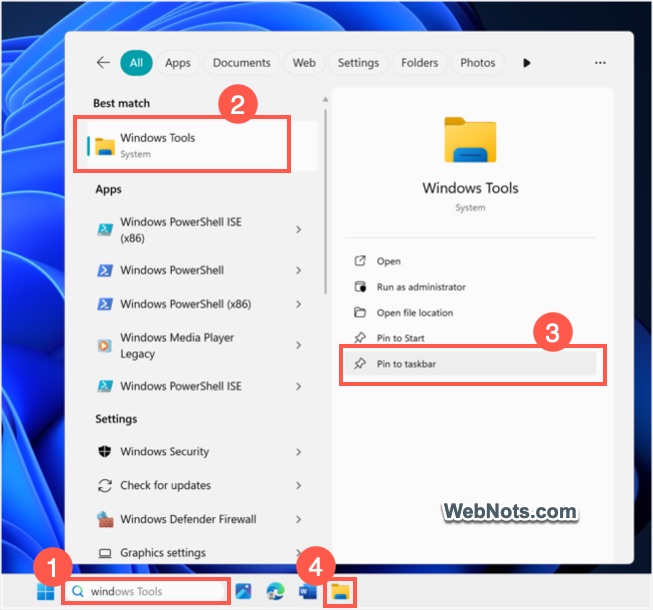Screen dimensions: 653x610
Task: Switch to the Web filter tab
Action: pos(304,63)
